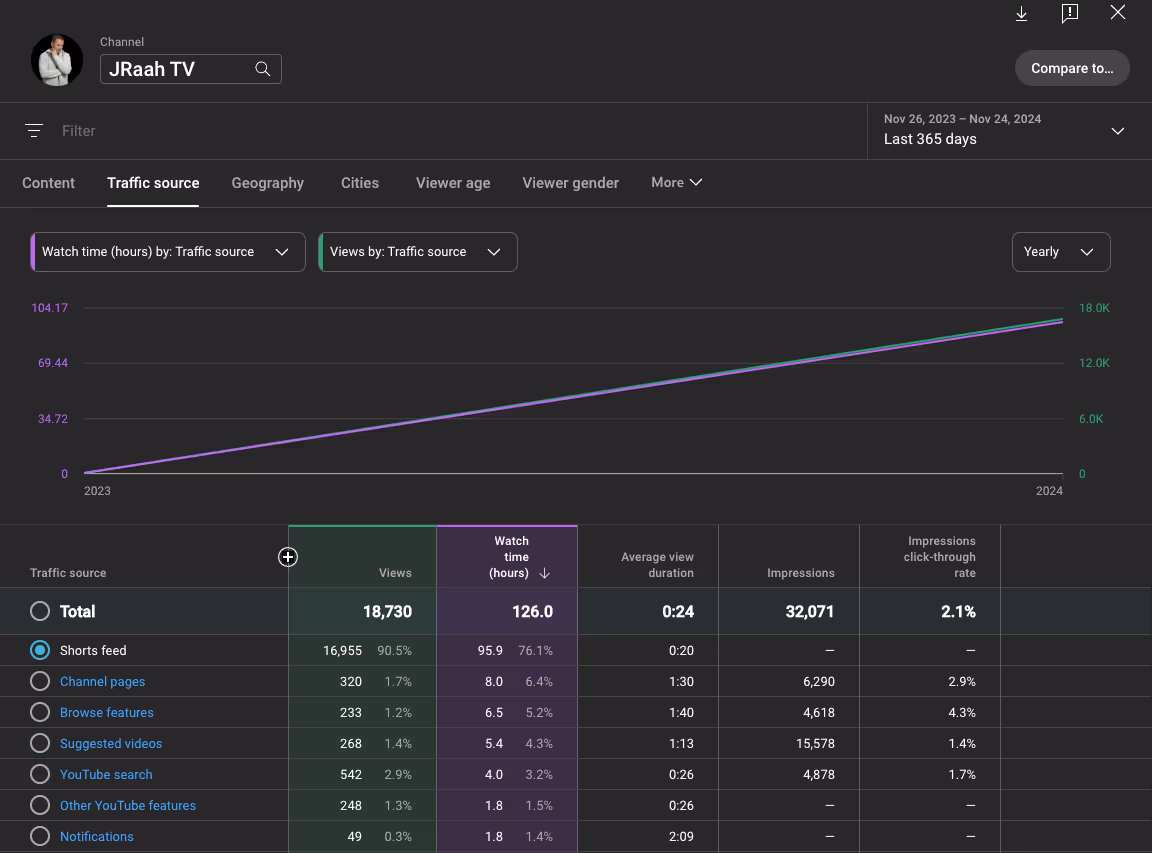Open the filter lines icon

(34, 131)
